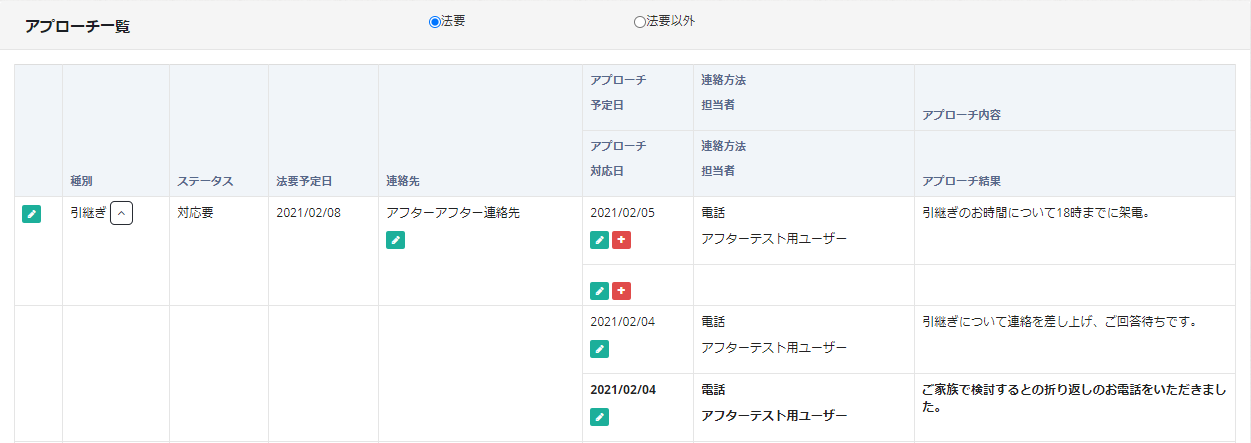Click the 種別 column header

[82, 181]
